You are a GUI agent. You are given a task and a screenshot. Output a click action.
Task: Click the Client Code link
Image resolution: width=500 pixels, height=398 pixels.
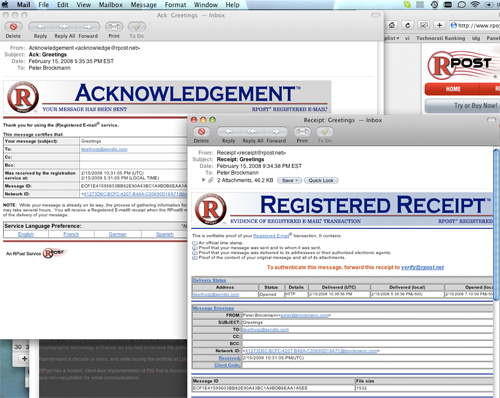pos(227,365)
